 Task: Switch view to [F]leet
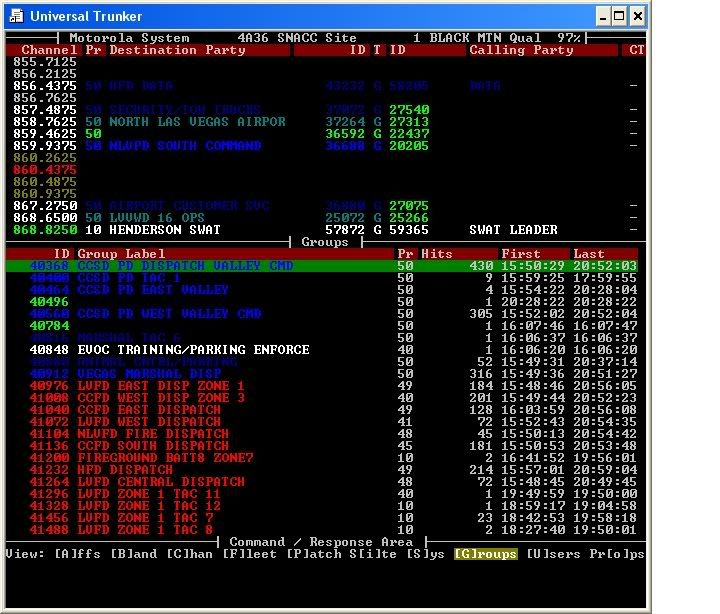tap(250, 554)
